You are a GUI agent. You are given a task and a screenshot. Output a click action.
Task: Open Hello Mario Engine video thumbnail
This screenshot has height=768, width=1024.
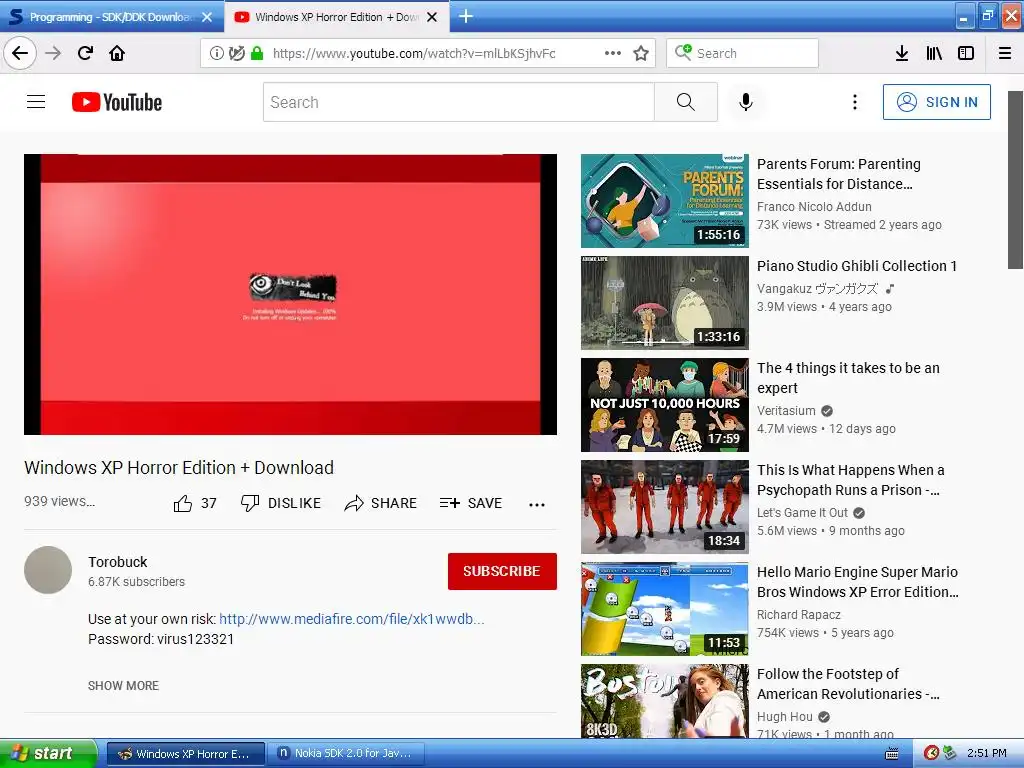click(x=664, y=609)
